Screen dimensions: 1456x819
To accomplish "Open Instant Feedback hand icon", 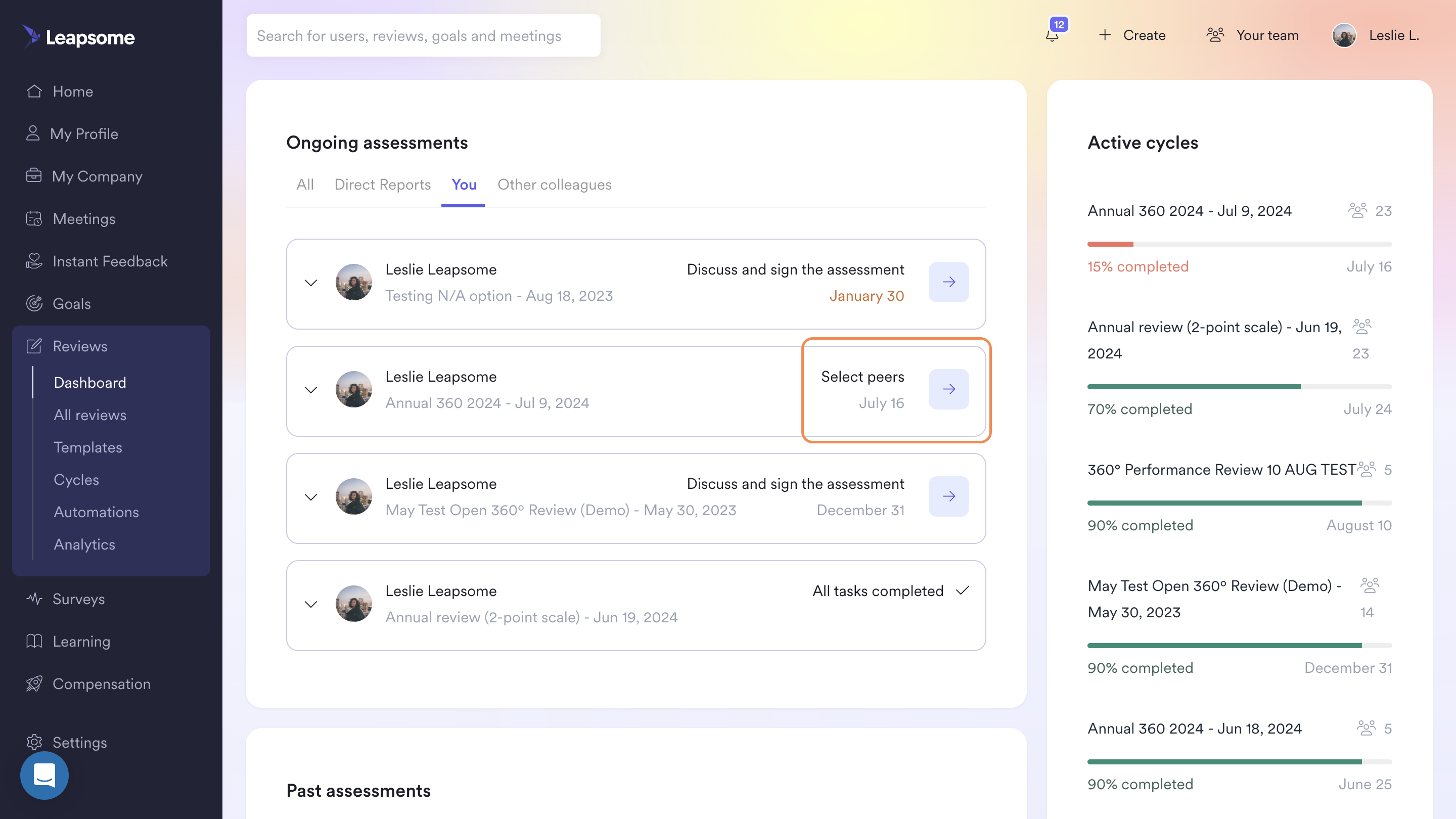I will (34, 260).
